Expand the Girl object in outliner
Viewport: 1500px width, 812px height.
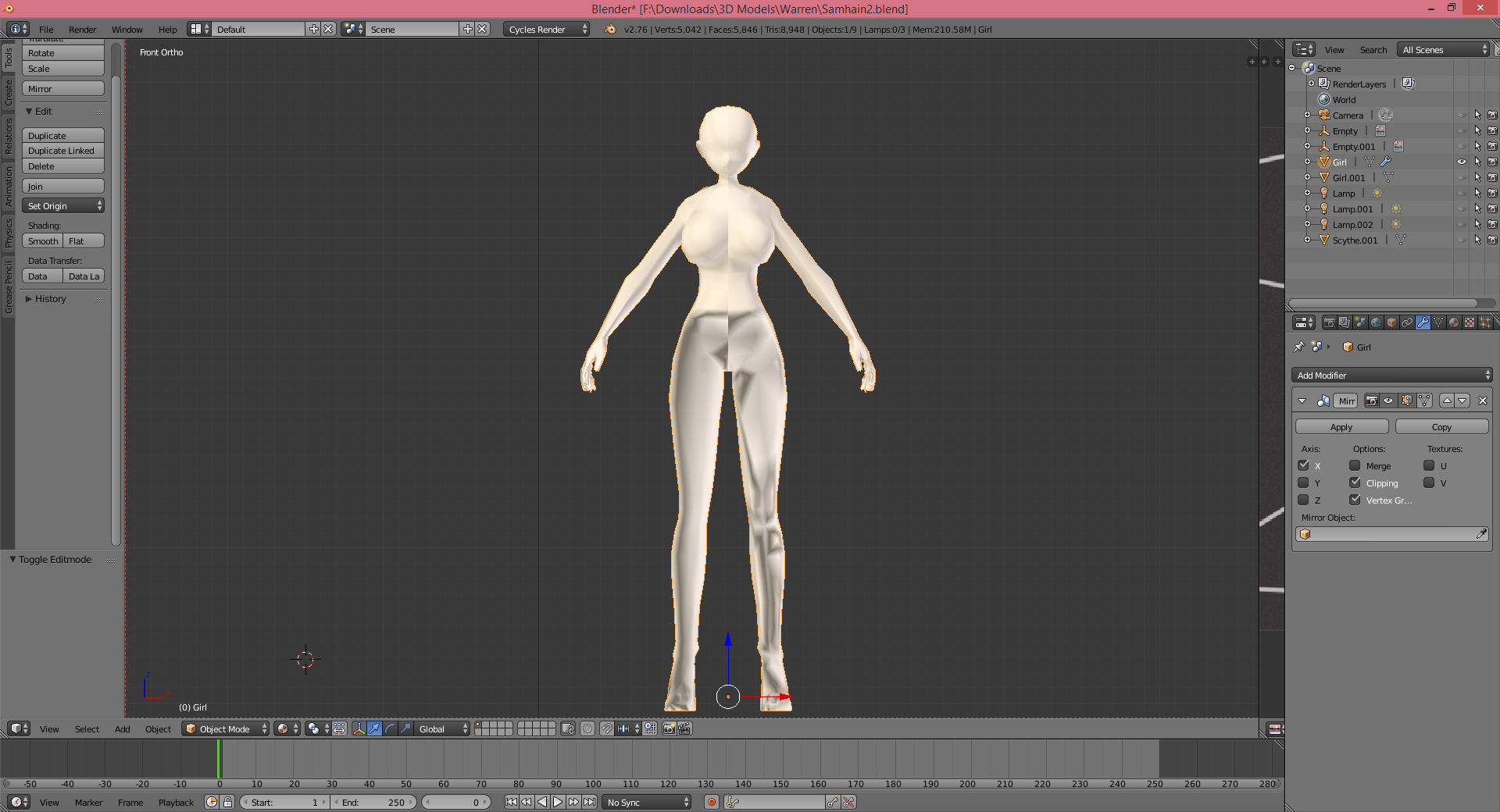[x=1308, y=162]
